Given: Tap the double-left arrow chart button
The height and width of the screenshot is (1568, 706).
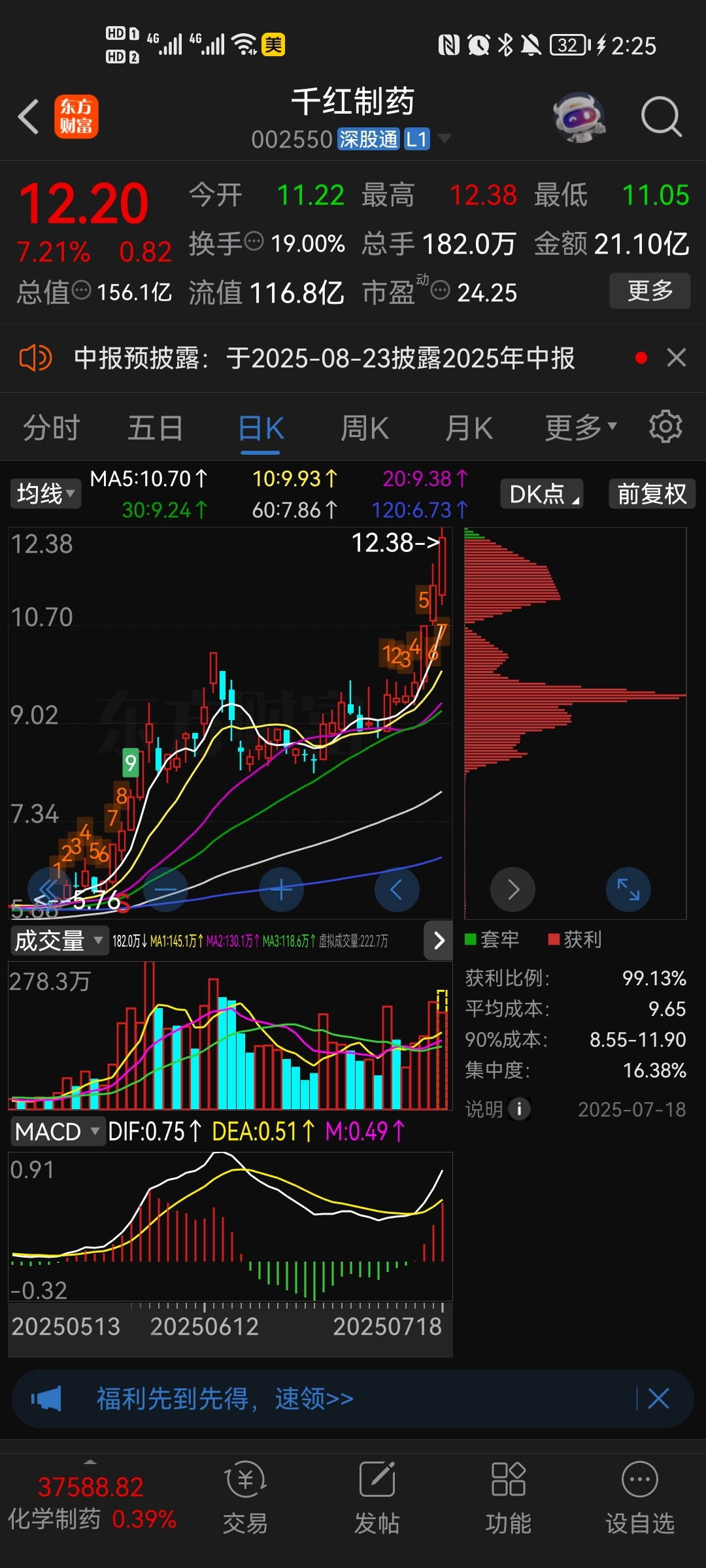Looking at the screenshot, I should pyautogui.click(x=50, y=889).
